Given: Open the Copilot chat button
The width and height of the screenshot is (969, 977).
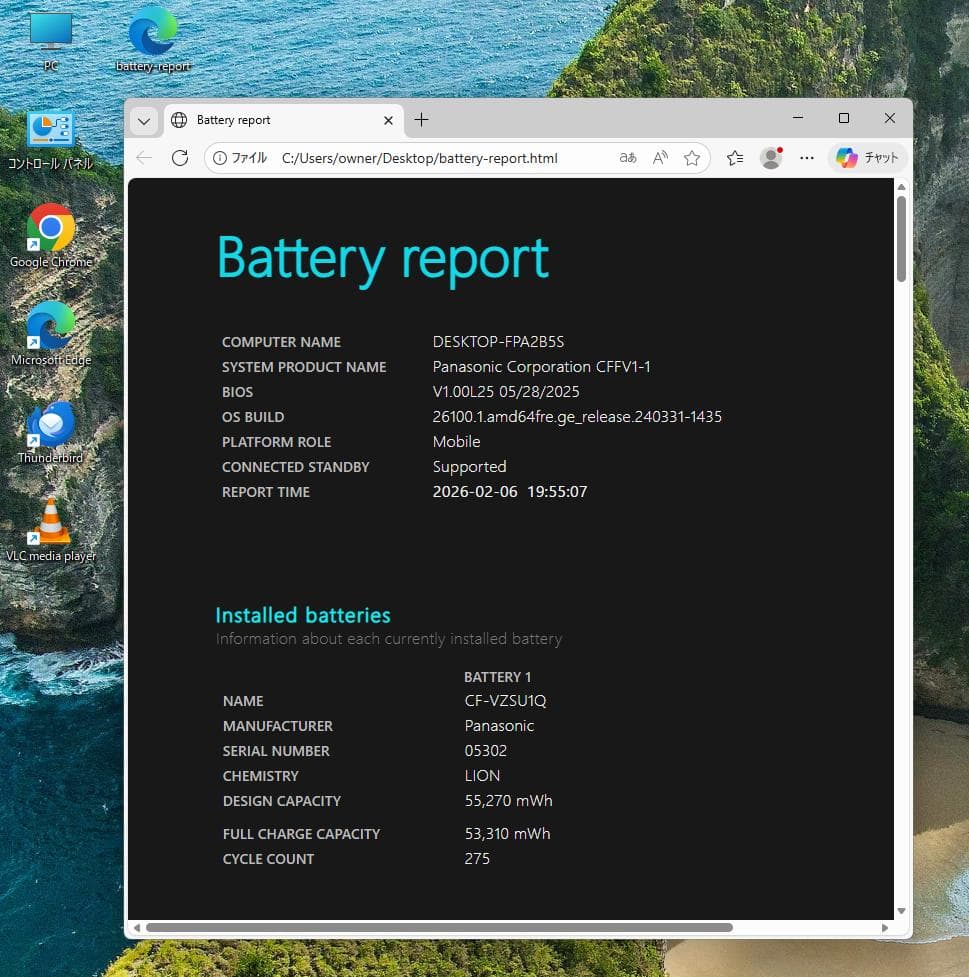Looking at the screenshot, I should 867,158.
